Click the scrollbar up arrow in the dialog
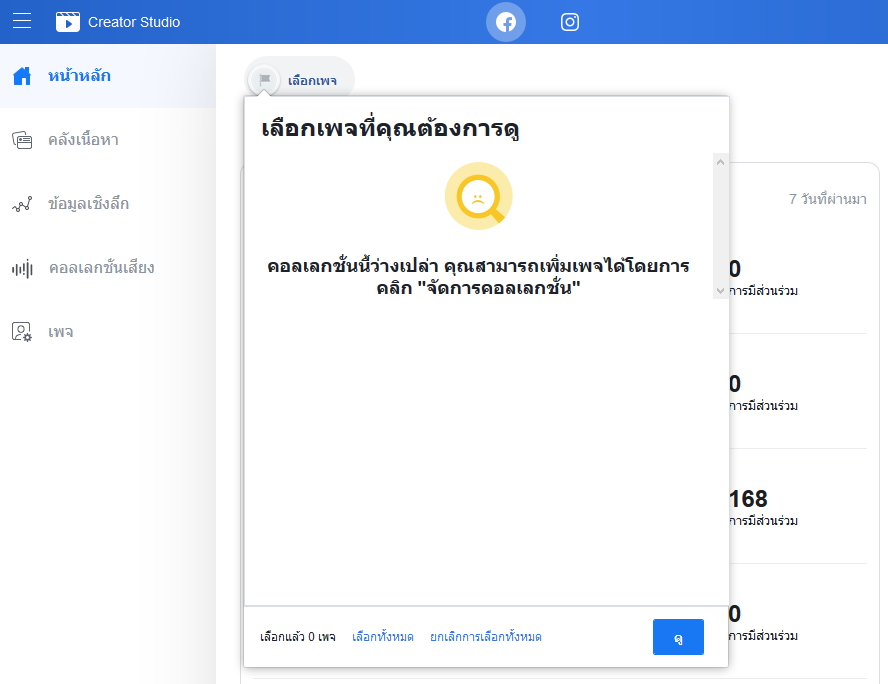This screenshot has width=888, height=684. [720, 163]
